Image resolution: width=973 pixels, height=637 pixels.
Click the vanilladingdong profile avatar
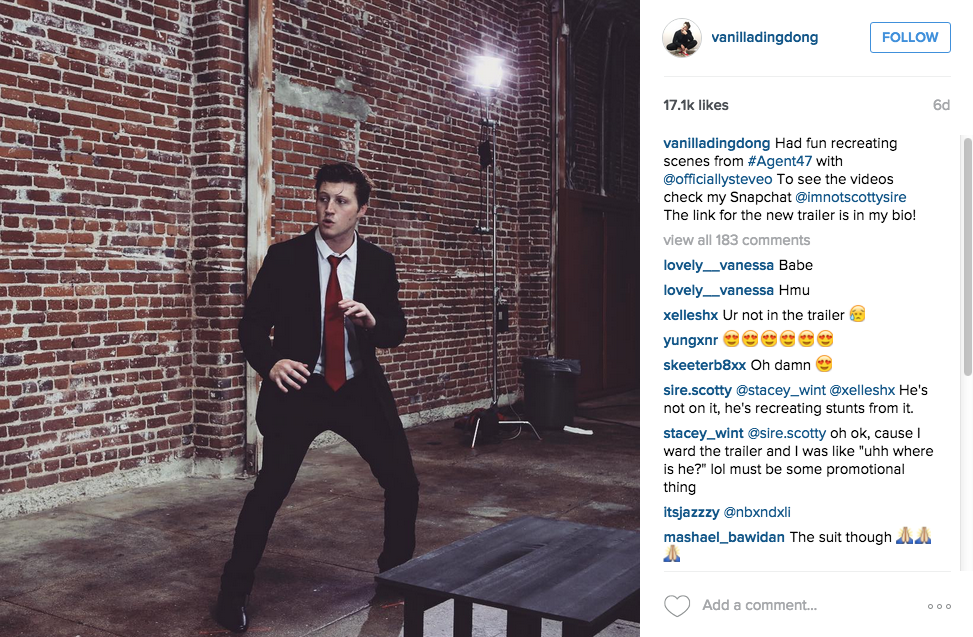681,38
